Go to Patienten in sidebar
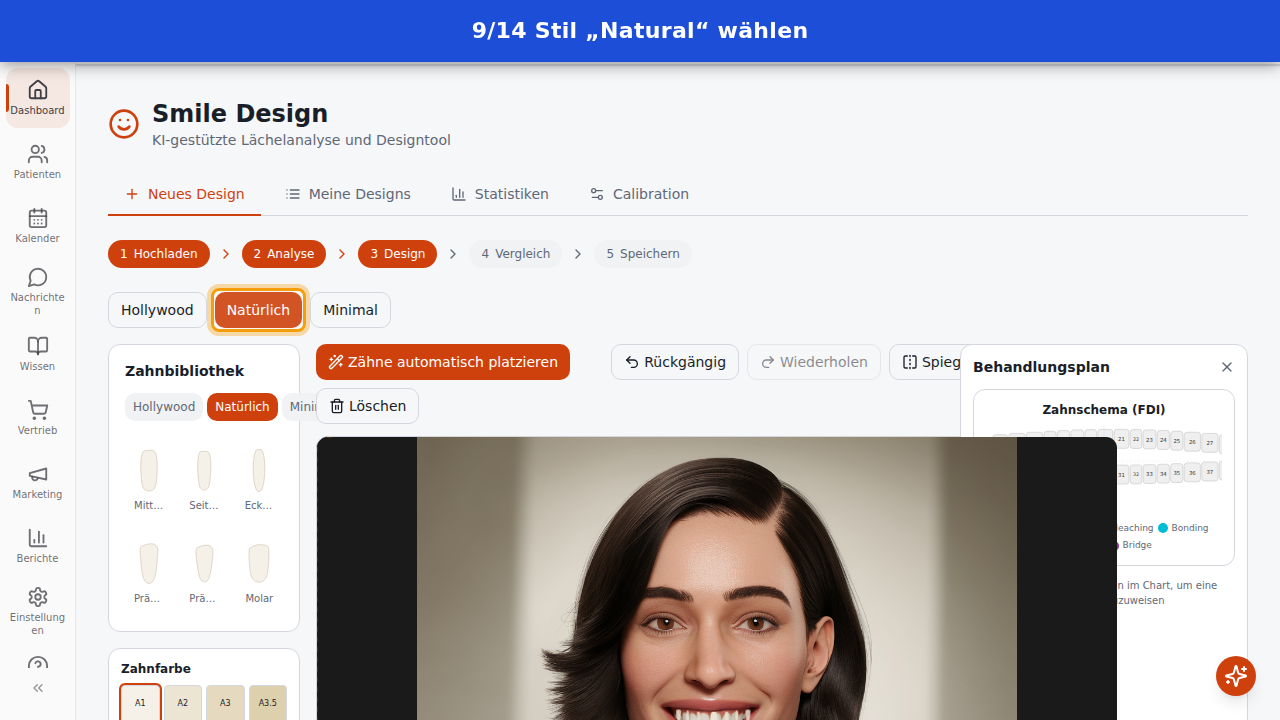This screenshot has width=1280, height=720. click(38, 162)
